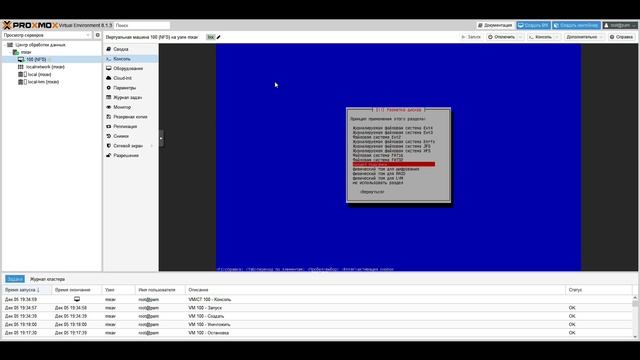
Task: Click the Узел column header
Action: [118, 290]
